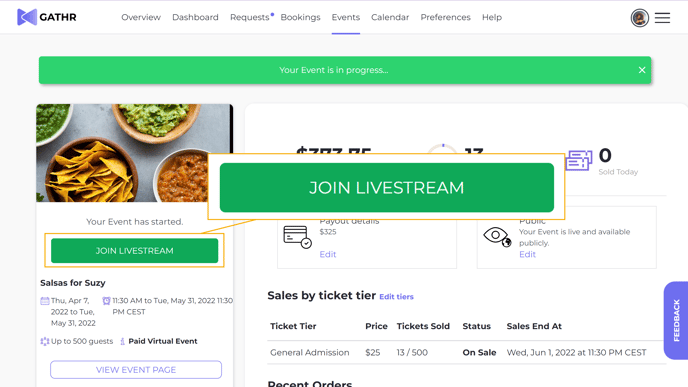
Task: Click the calendar date icon
Action: (x=44, y=301)
